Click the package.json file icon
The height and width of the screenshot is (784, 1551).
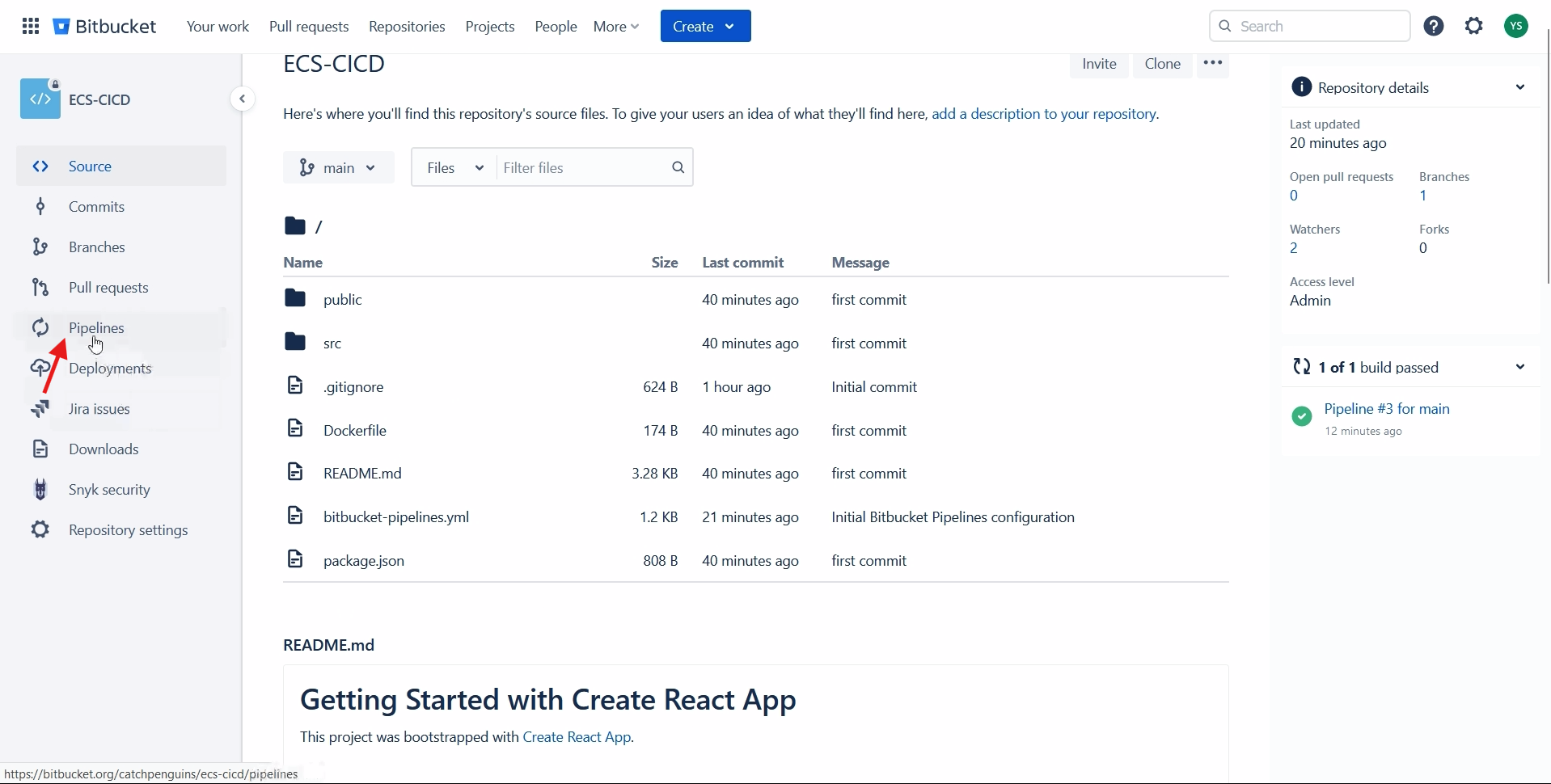295,559
